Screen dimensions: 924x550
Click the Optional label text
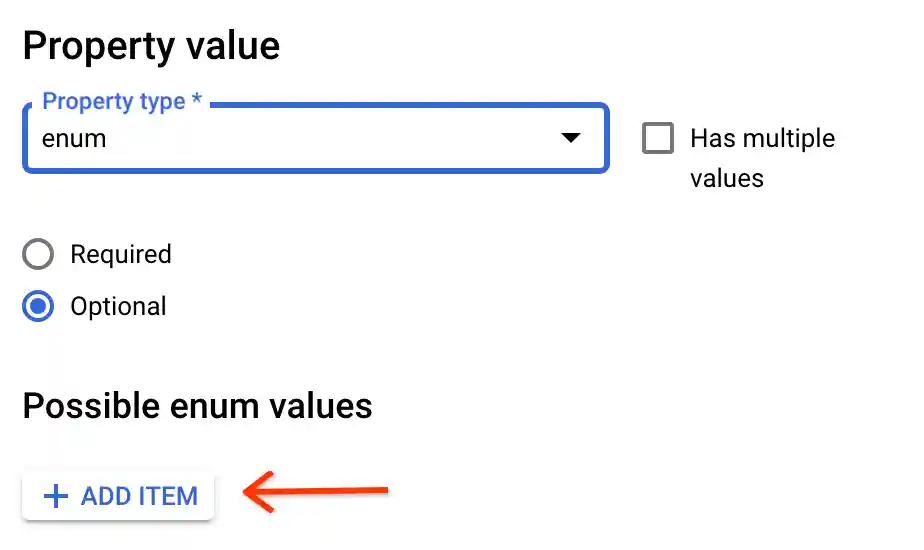(x=118, y=306)
